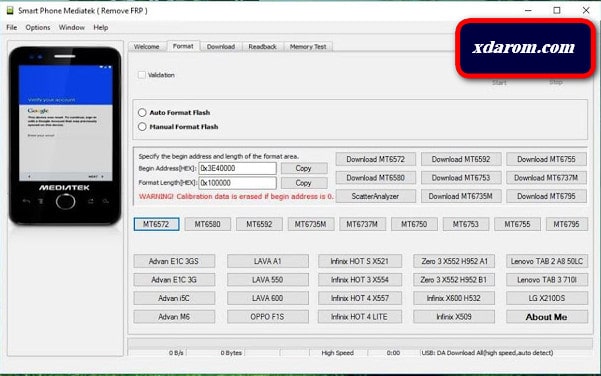Viewport: 601px width, 376px height.
Task: Choose the Infinix HOT 4 X557 device
Action: (x=360, y=298)
